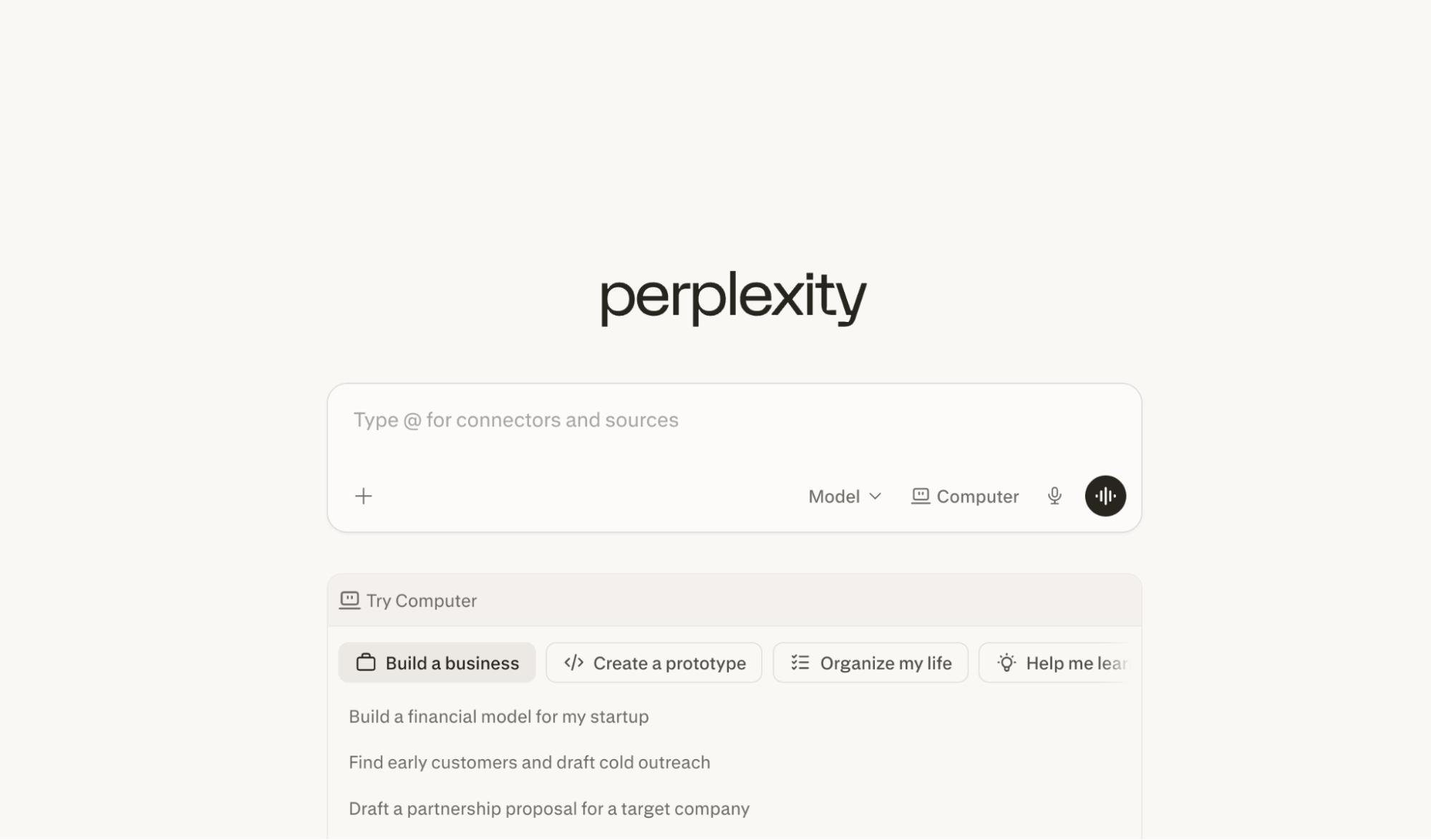Select the microphone dictation icon

(1054, 496)
